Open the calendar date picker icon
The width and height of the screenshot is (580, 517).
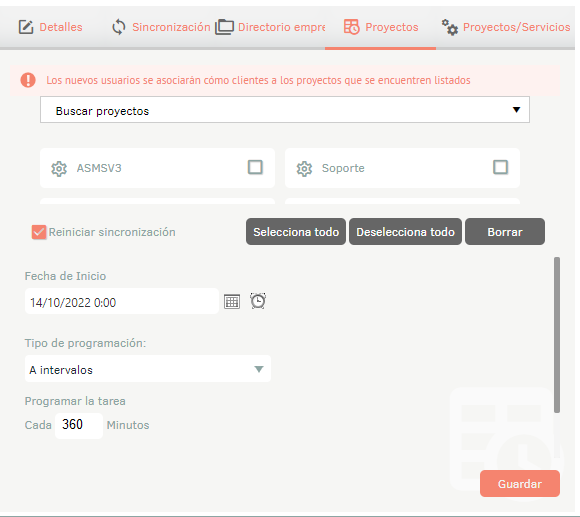[x=232, y=301]
